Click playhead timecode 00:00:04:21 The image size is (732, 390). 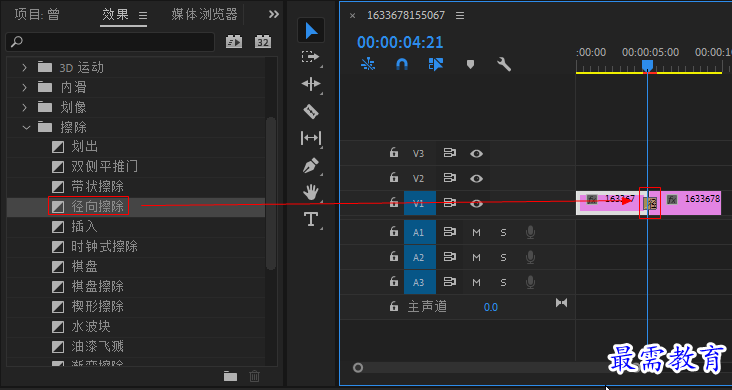pyautogui.click(x=400, y=43)
